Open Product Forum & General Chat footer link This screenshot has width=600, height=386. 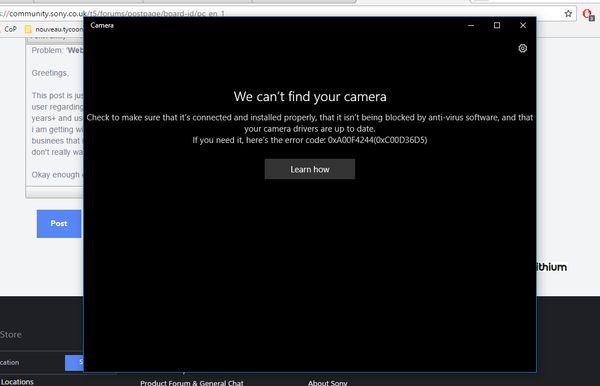[192, 383]
